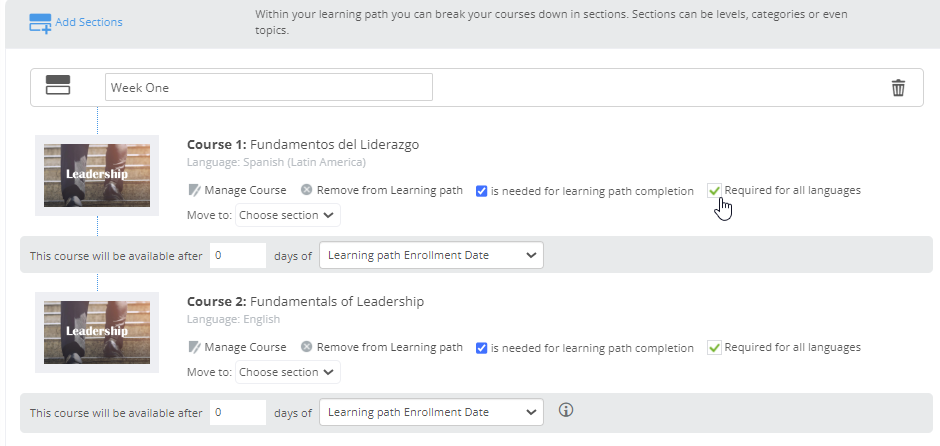Image resolution: width=940 pixels, height=446 pixels.
Task: Click Course 1 days-available number field
Action: pos(238,255)
